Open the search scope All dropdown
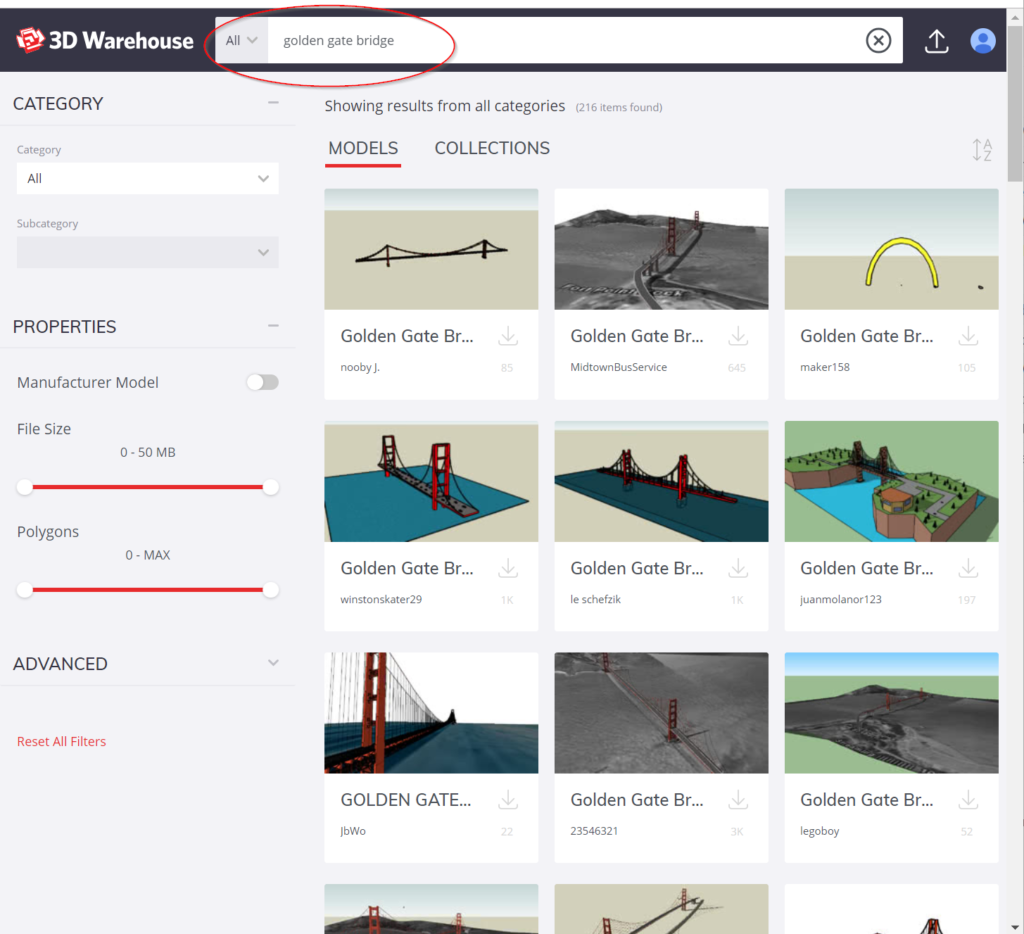1024x934 pixels. click(242, 41)
